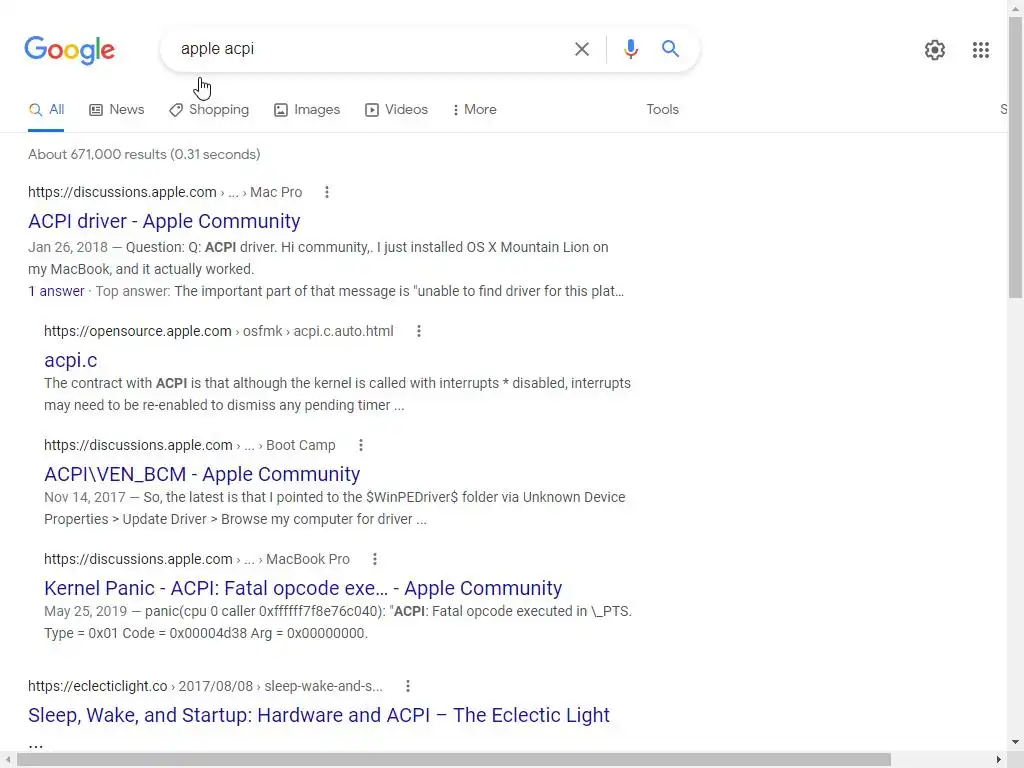Submit search with the magnifier icon
This screenshot has height=768, width=1024.
pyautogui.click(x=670, y=48)
